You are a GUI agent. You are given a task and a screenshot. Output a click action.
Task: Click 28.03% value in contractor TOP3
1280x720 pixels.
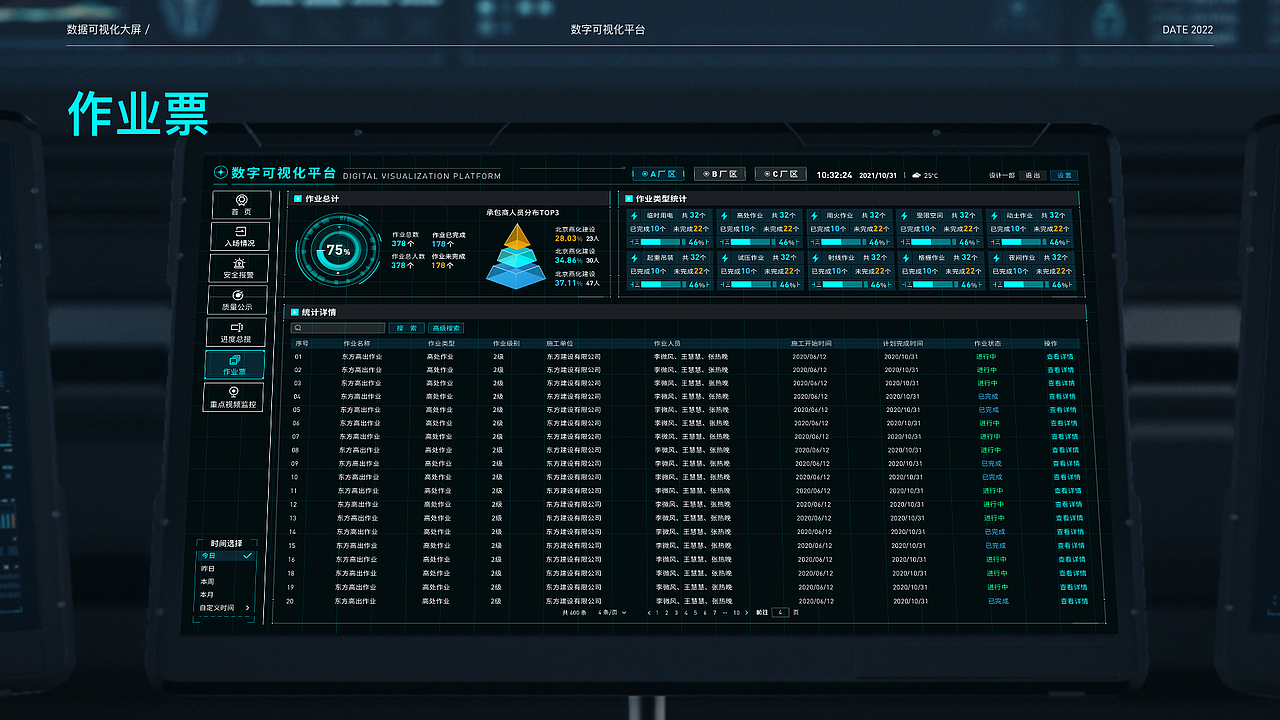(568, 239)
